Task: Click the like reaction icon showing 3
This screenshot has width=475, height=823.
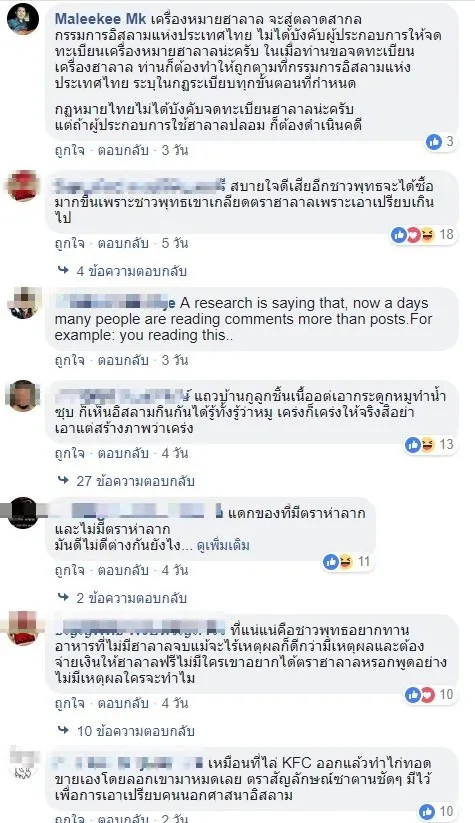Action: (434, 141)
